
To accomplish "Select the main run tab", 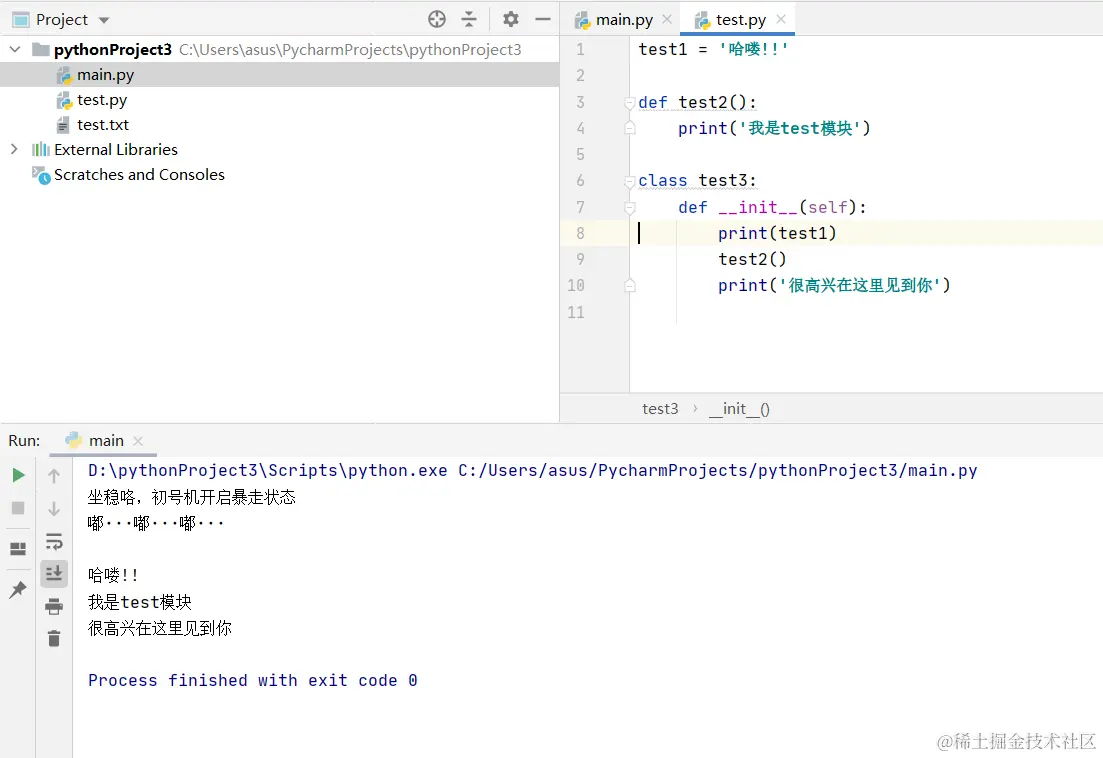I will (106, 441).
